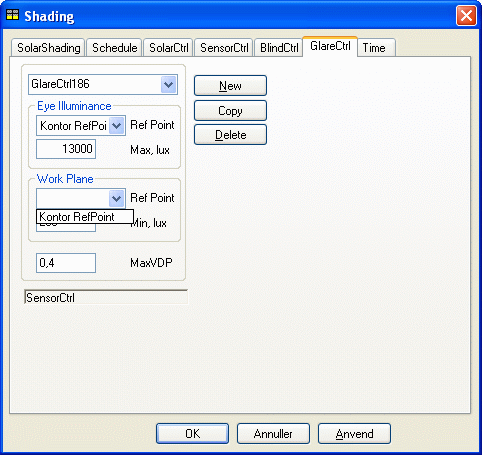Collapse the Work Plane Ref Point dropdown

(x=116, y=199)
